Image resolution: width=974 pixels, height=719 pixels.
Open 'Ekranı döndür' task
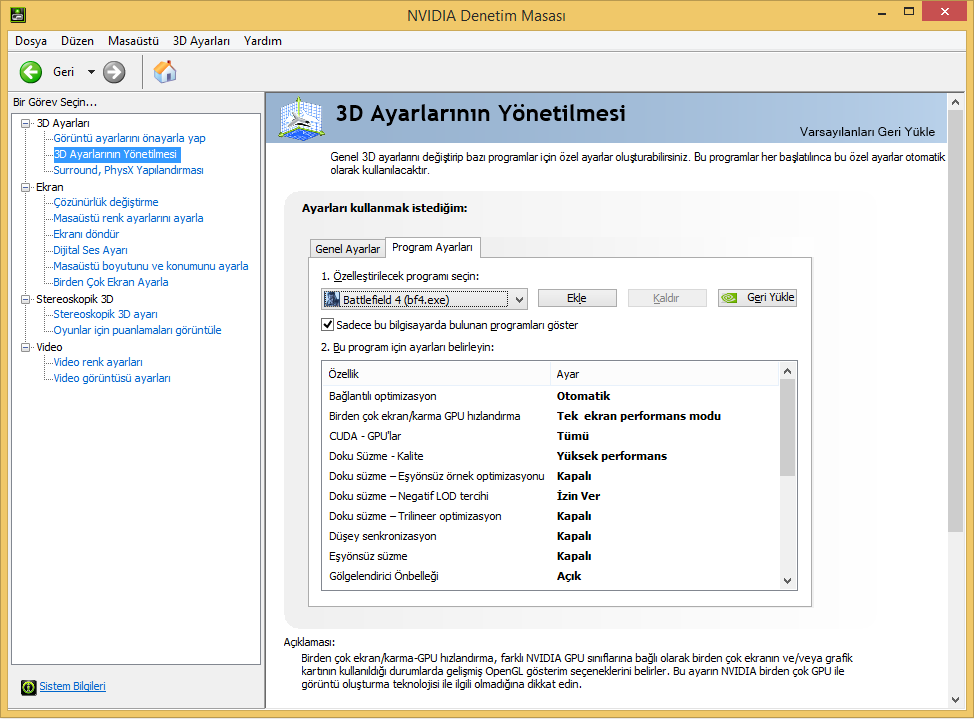86,234
